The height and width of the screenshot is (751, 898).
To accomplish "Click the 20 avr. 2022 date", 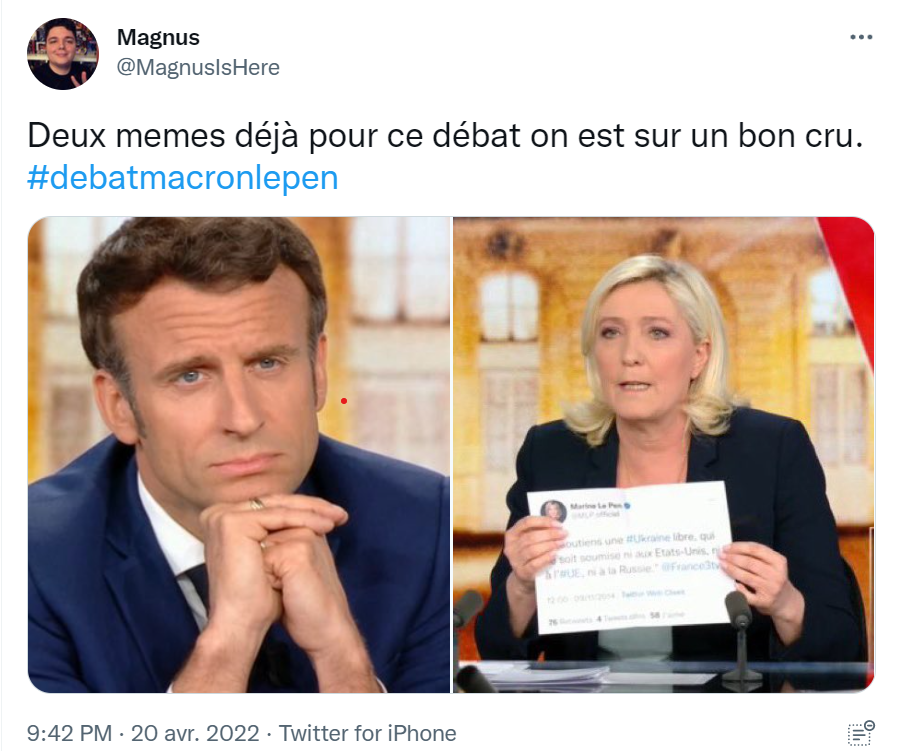I will (x=195, y=733).
